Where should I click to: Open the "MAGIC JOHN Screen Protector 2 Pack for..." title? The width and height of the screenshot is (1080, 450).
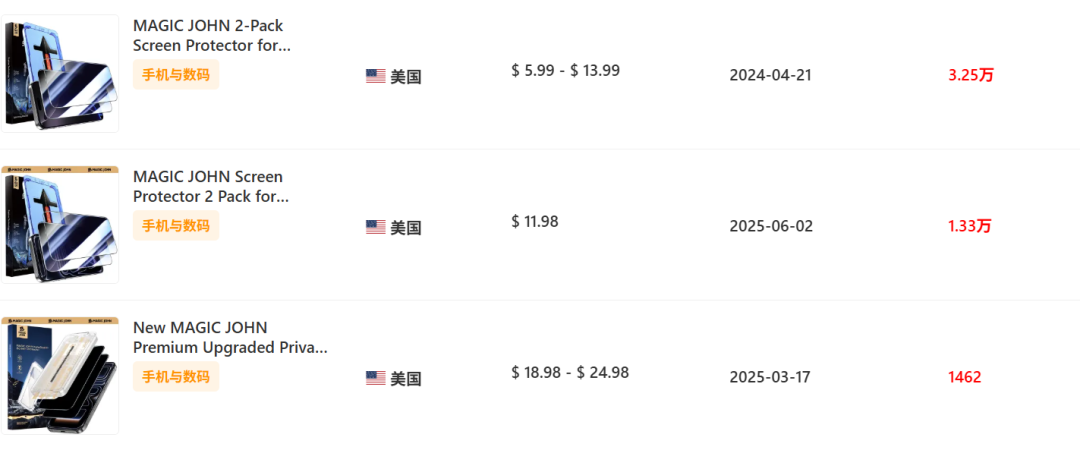pyautogui.click(x=211, y=187)
